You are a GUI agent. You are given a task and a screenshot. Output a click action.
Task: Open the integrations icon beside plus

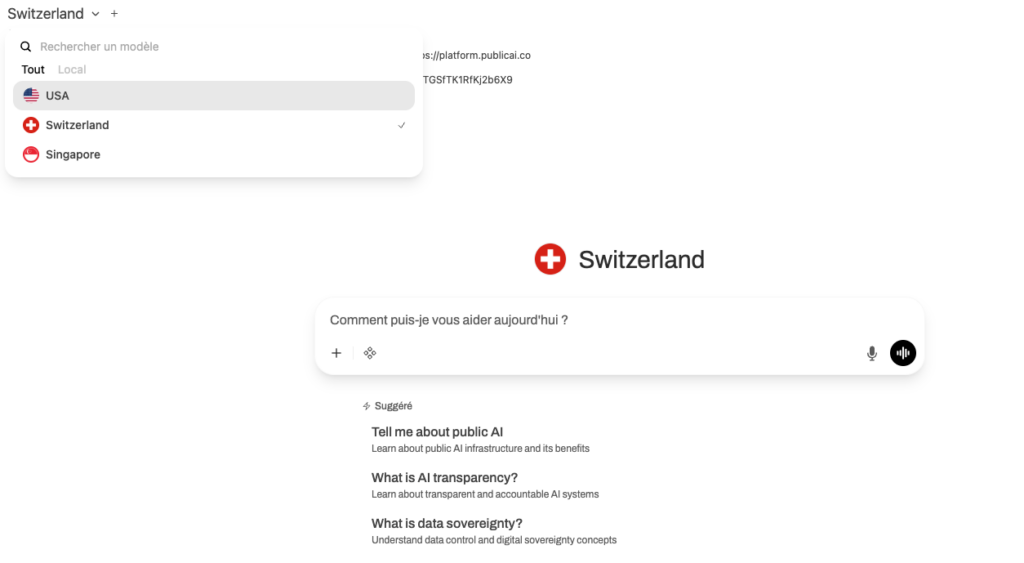coord(369,353)
